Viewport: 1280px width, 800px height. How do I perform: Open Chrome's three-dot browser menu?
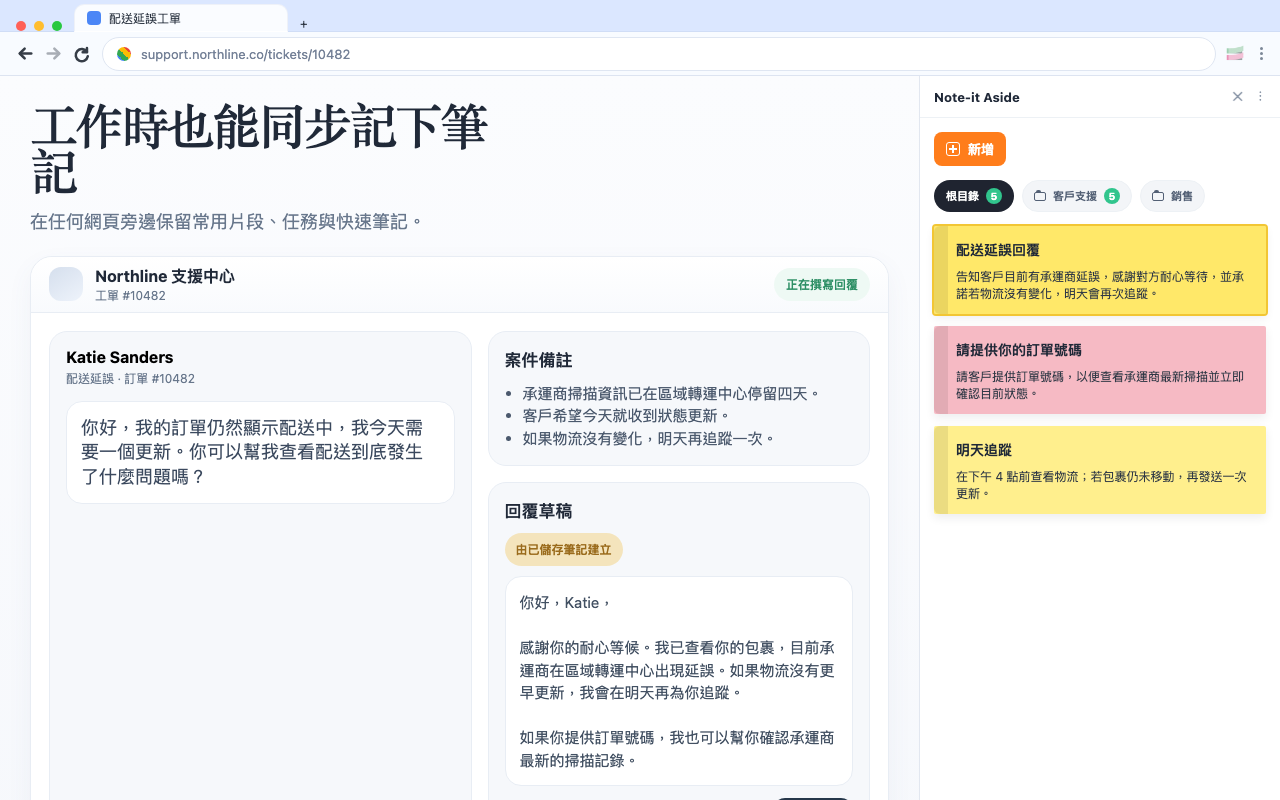[x=1262, y=54]
